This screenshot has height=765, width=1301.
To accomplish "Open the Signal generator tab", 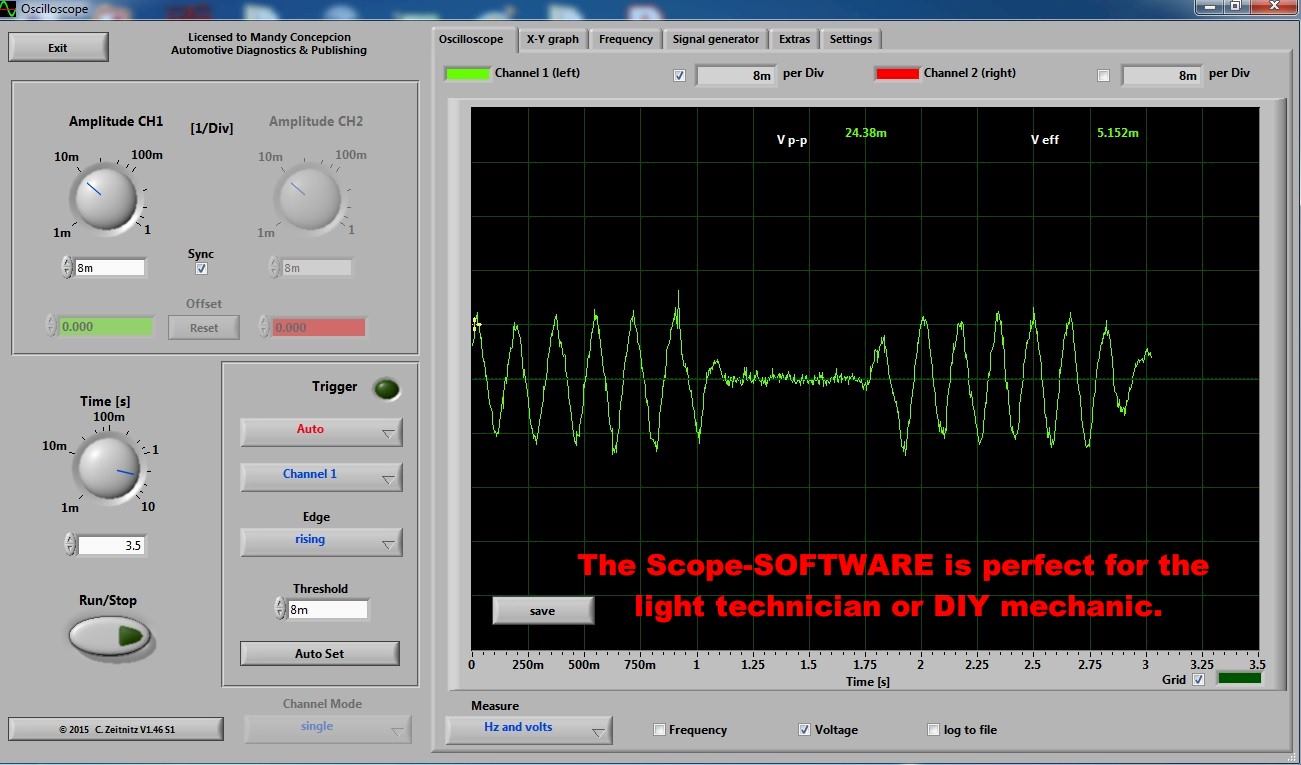I will (x=716, y=39).
